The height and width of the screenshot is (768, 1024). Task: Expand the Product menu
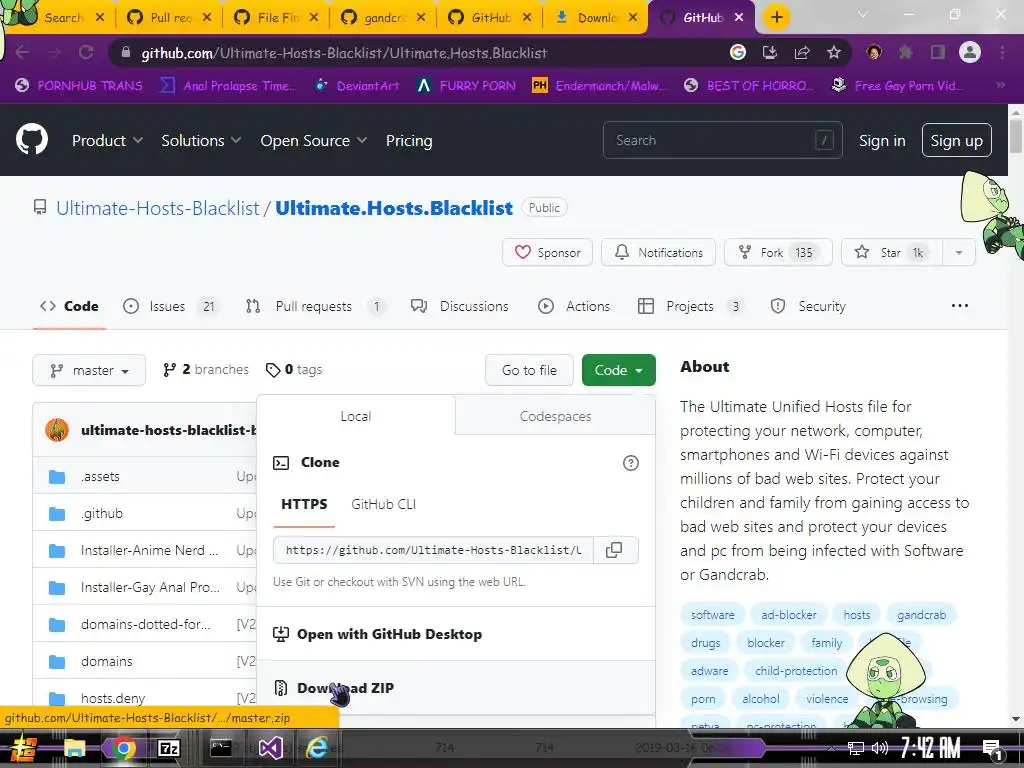click(x=107, y=140)
